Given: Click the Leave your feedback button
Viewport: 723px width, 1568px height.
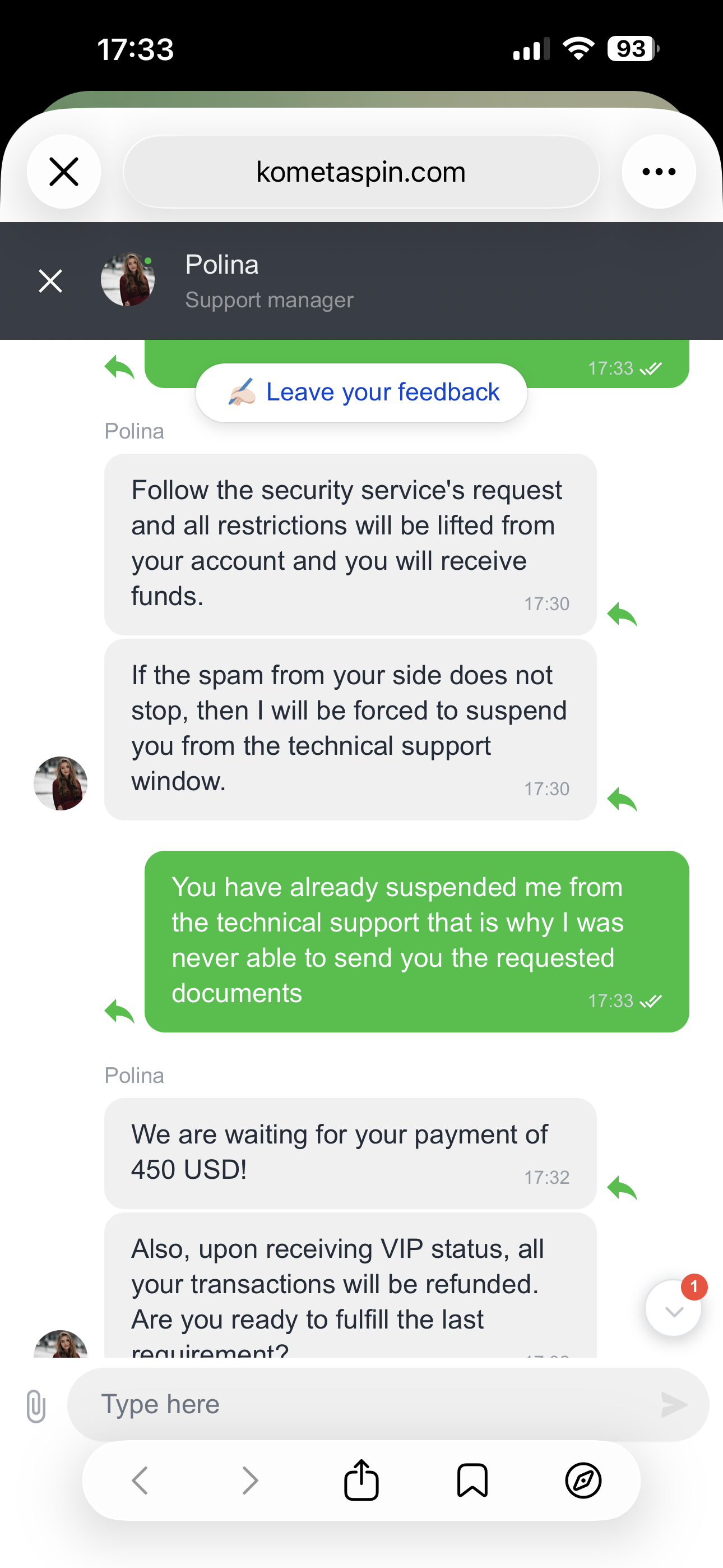Looking at the screenshot, I should pyautogui.click(x=361, y=393).
